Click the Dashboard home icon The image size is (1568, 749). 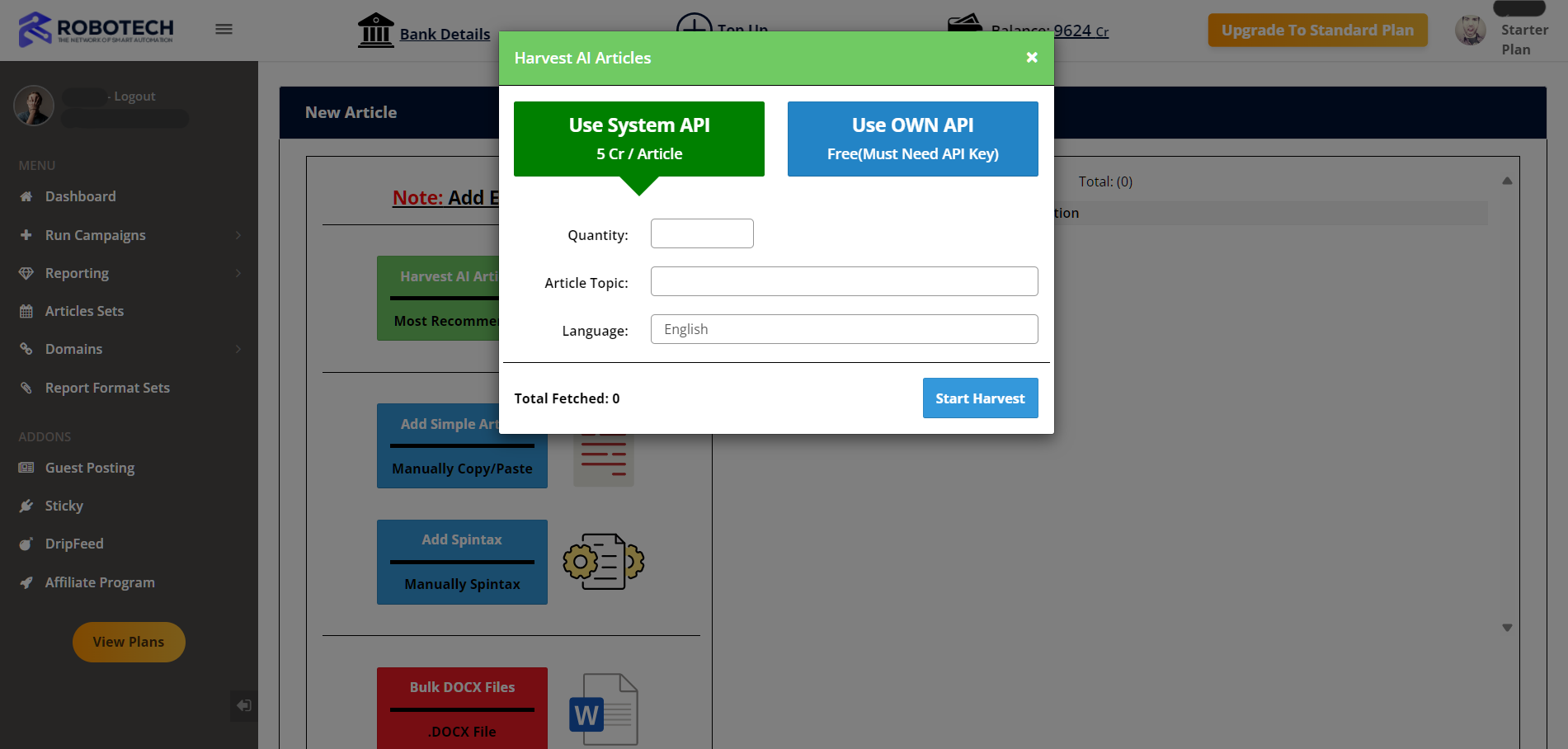[26, 197]
